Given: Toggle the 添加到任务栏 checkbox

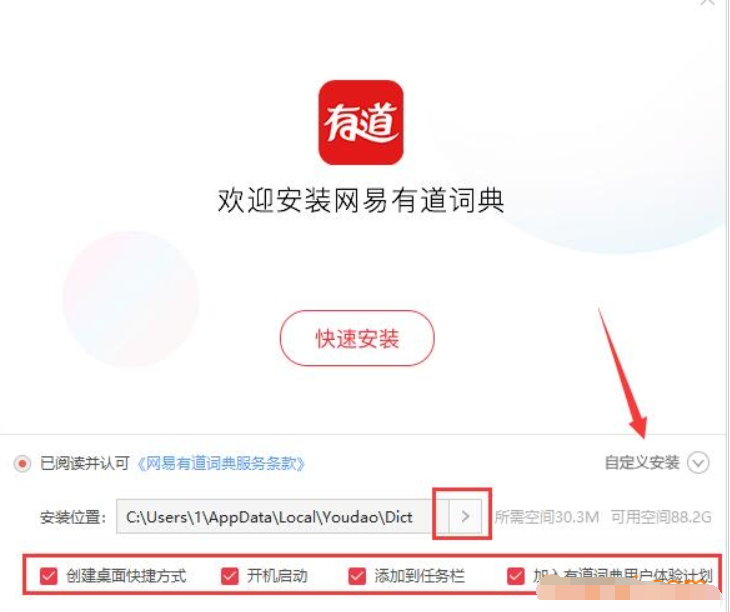Looking at the screenshot, I should tap(357, 576).
